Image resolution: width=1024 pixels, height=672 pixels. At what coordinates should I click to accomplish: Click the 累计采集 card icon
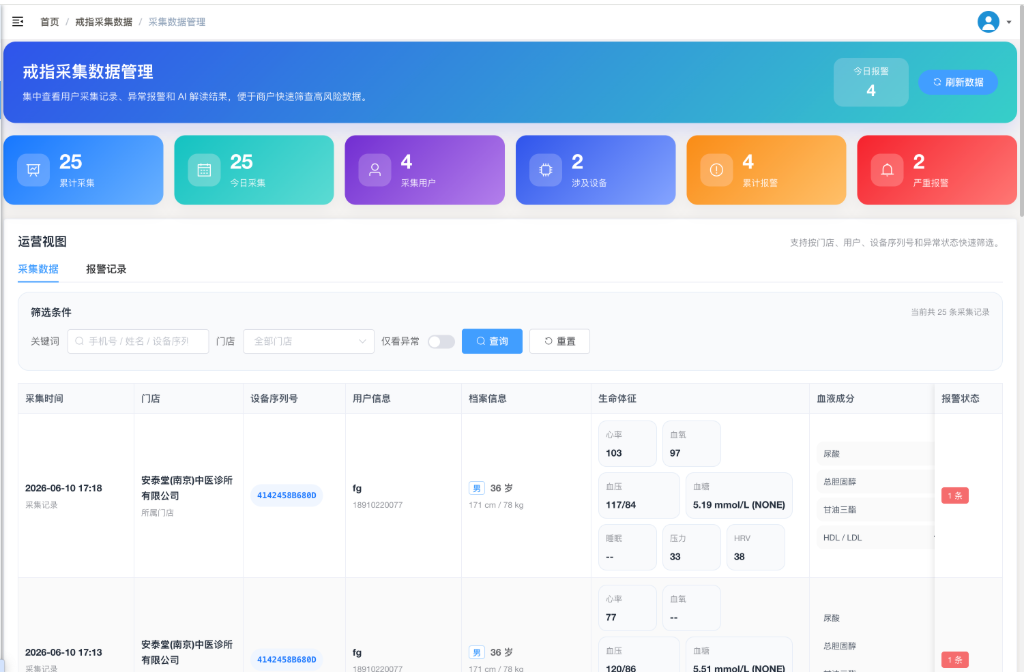[x=33, y=170]
